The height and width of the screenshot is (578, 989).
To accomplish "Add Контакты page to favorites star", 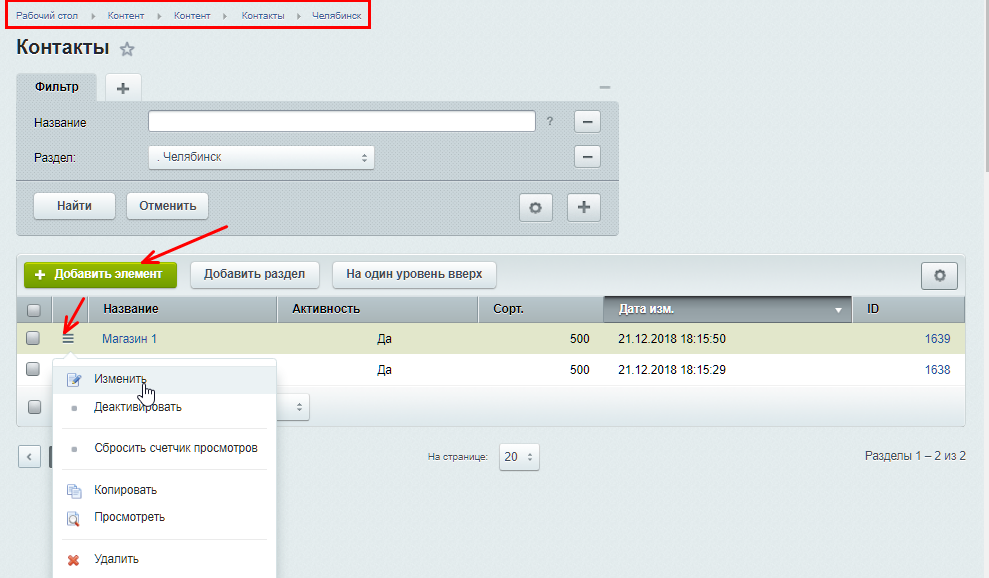I will (x=127, y=49).
